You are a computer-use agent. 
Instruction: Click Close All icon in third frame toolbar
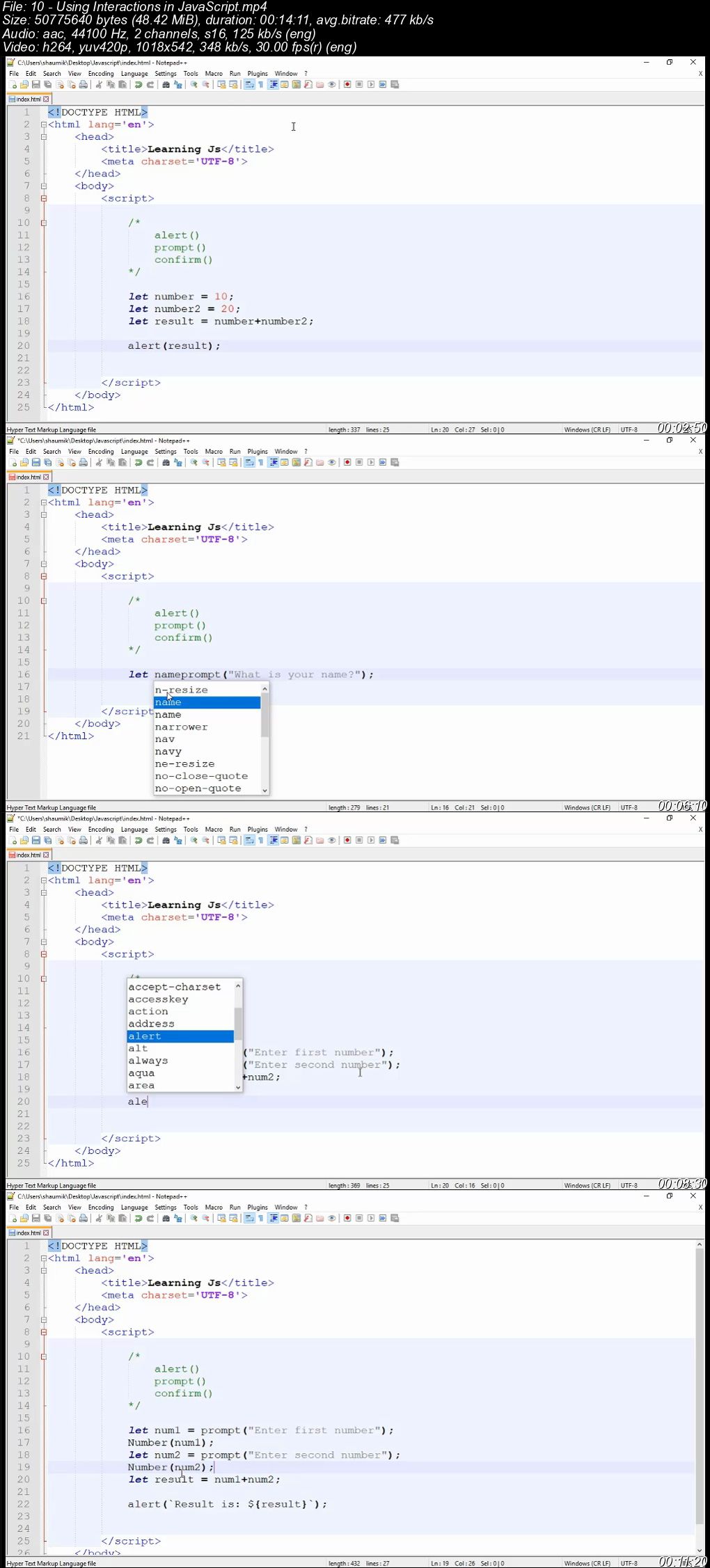(72, 841)
